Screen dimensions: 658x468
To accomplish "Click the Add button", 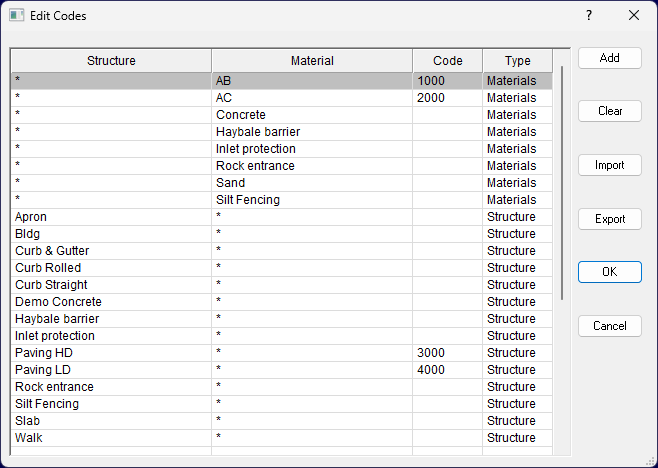I will [x=609, y=58].
